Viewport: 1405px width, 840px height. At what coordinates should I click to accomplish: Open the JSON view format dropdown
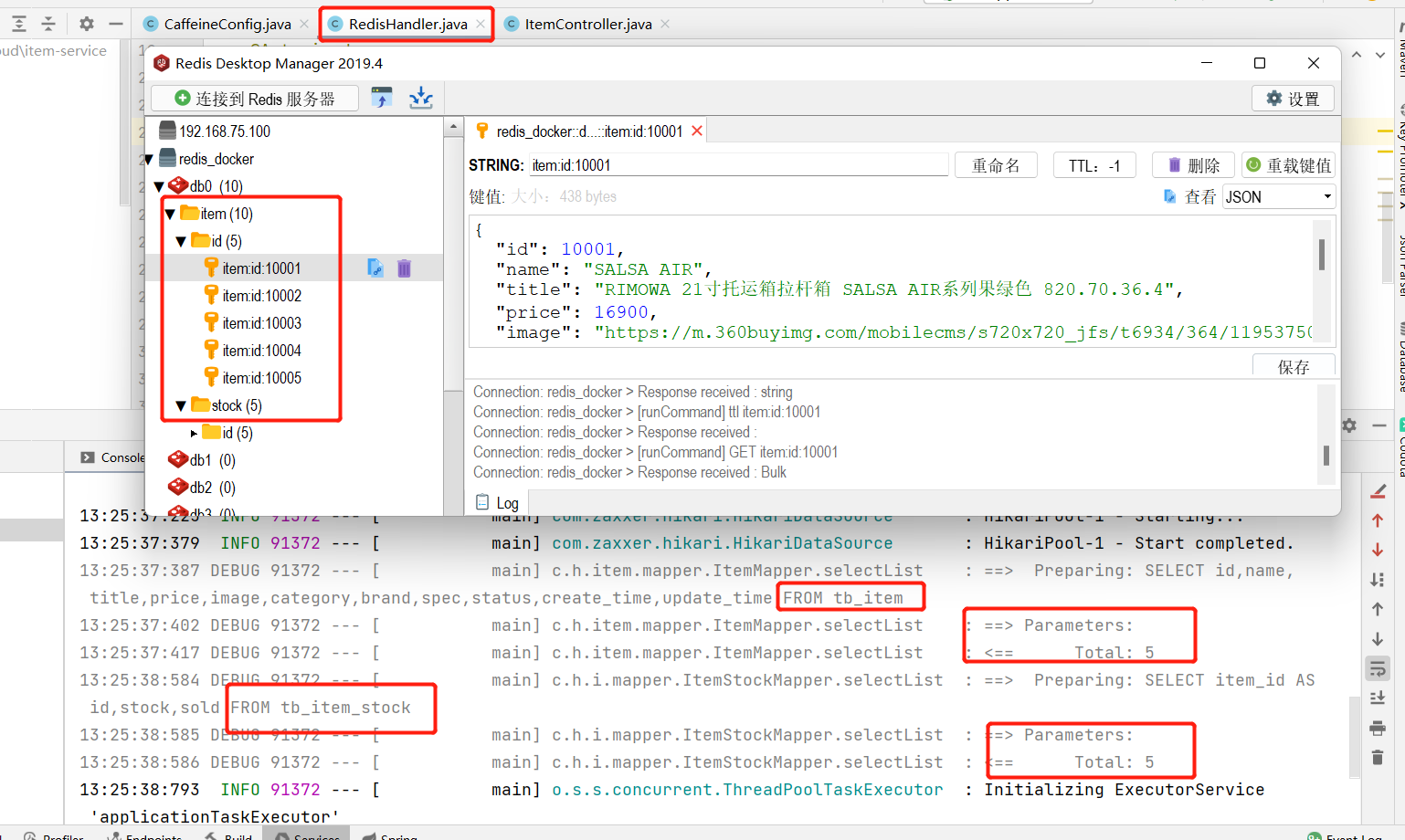pos(1279,196)
